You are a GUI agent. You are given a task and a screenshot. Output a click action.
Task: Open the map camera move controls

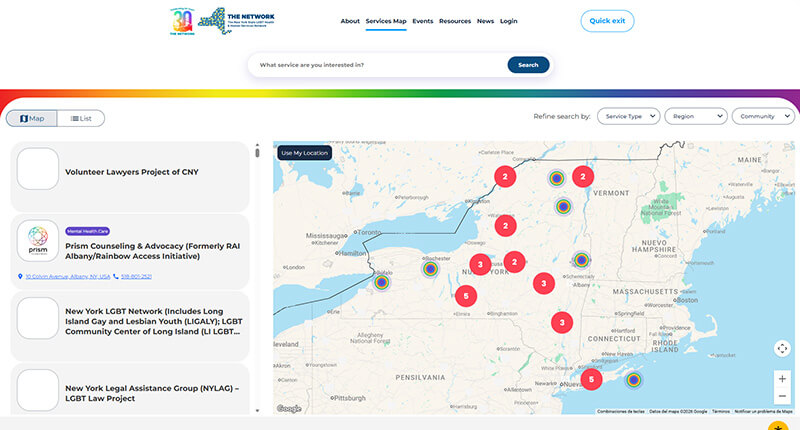(782, 348)
